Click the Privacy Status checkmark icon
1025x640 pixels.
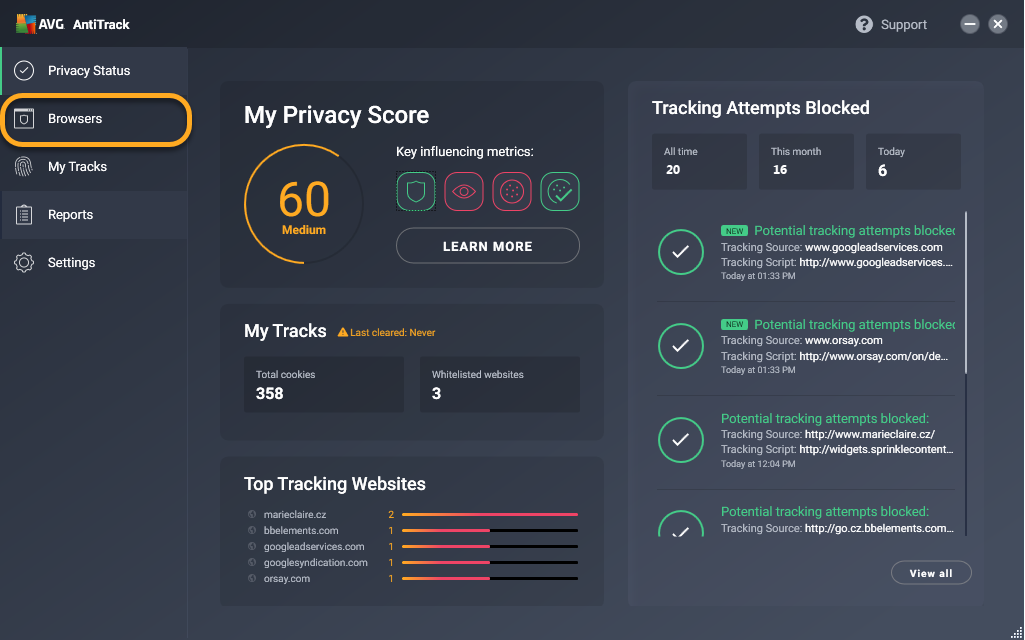pos(24,71)
